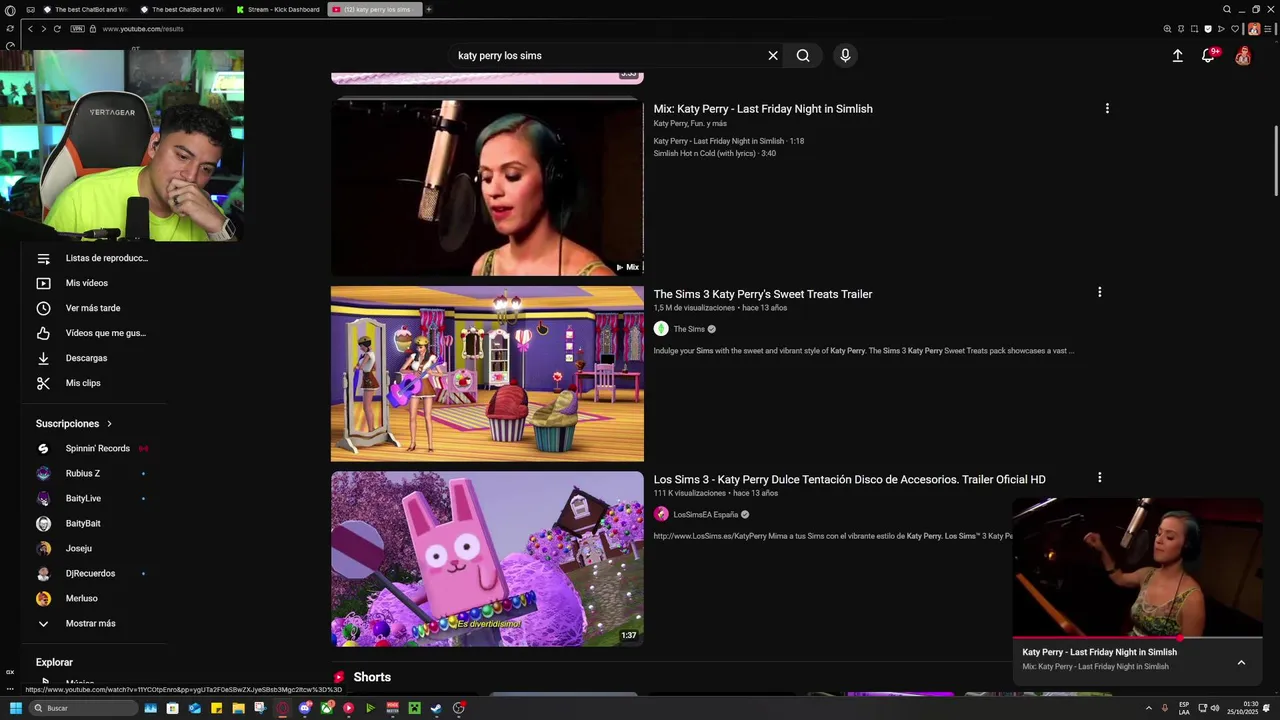Open the notifications bell

1208,56
